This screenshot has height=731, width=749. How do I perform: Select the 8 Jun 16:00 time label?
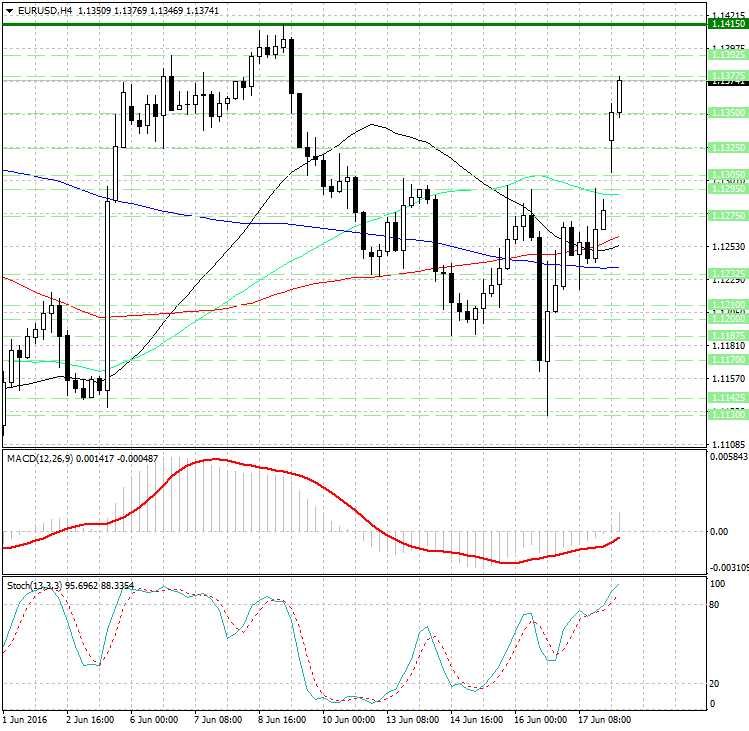click(x=282, y=720)
